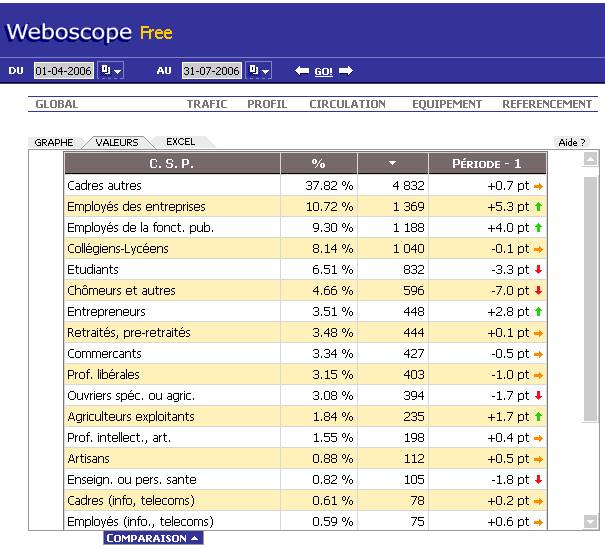Click the 0.82 % value

pyautogui.click(x=333, y=480)
